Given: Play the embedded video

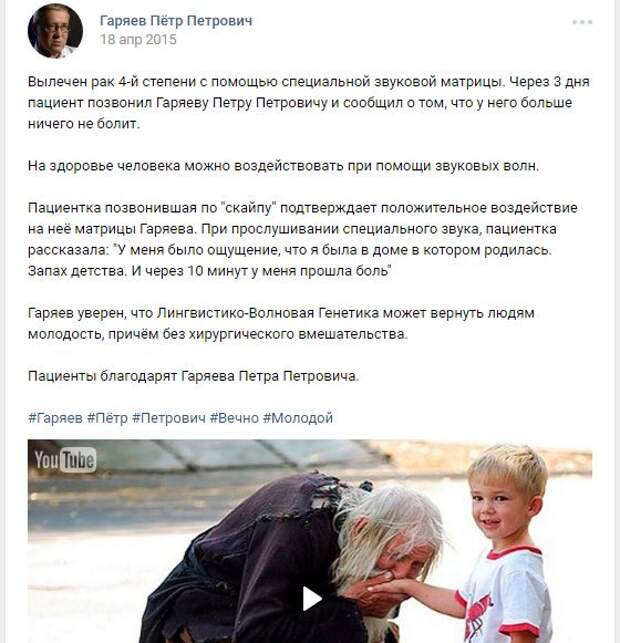Looking at the screenshot, I should click(x=311, y=599).
